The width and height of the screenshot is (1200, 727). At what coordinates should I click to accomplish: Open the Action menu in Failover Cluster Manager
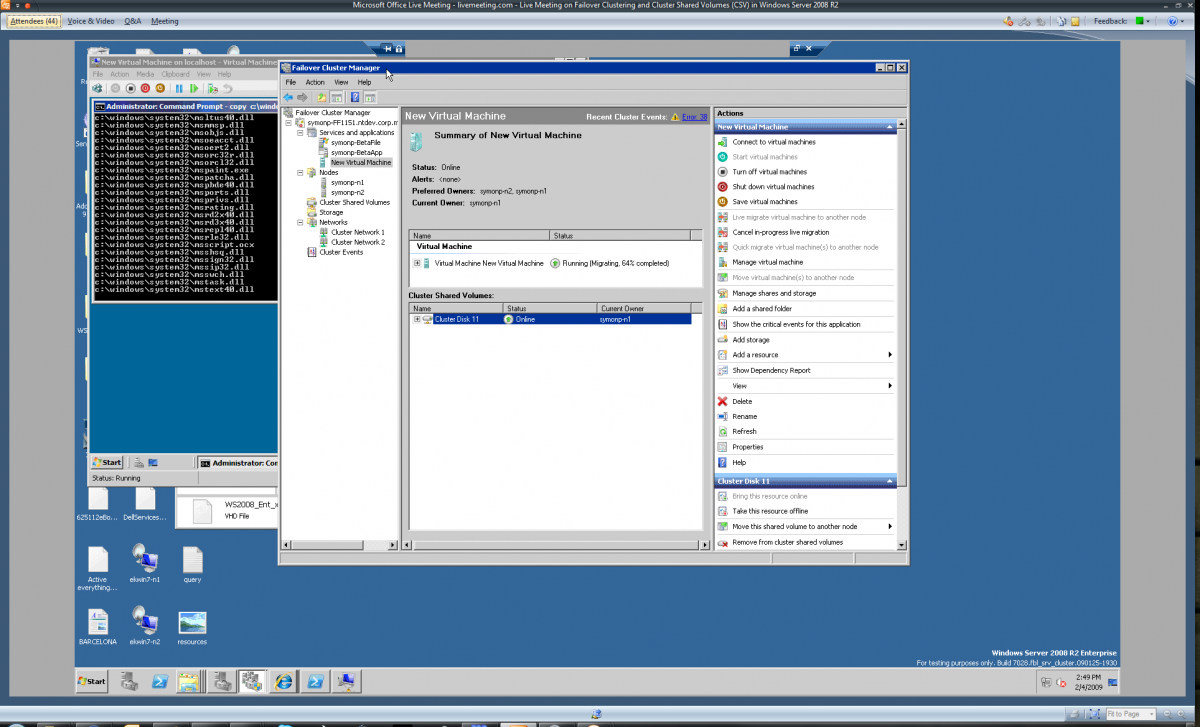tap(315, 82)
